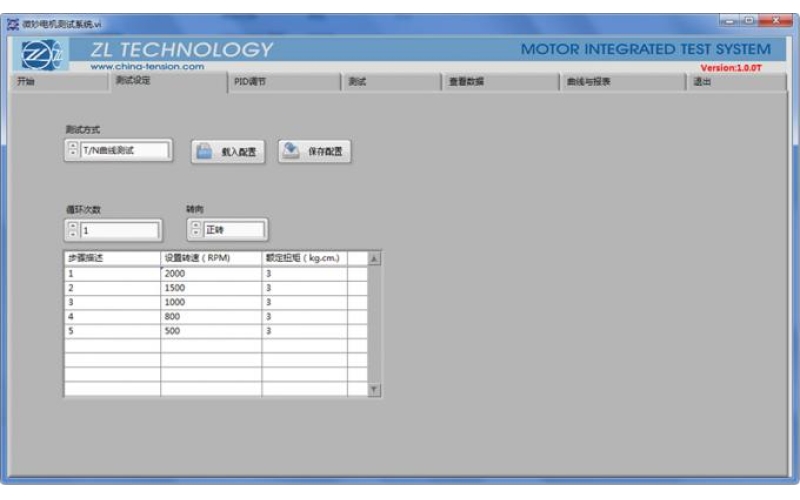Click the 额定扭矩 (kg.cm.) column header

pos(305,258)
